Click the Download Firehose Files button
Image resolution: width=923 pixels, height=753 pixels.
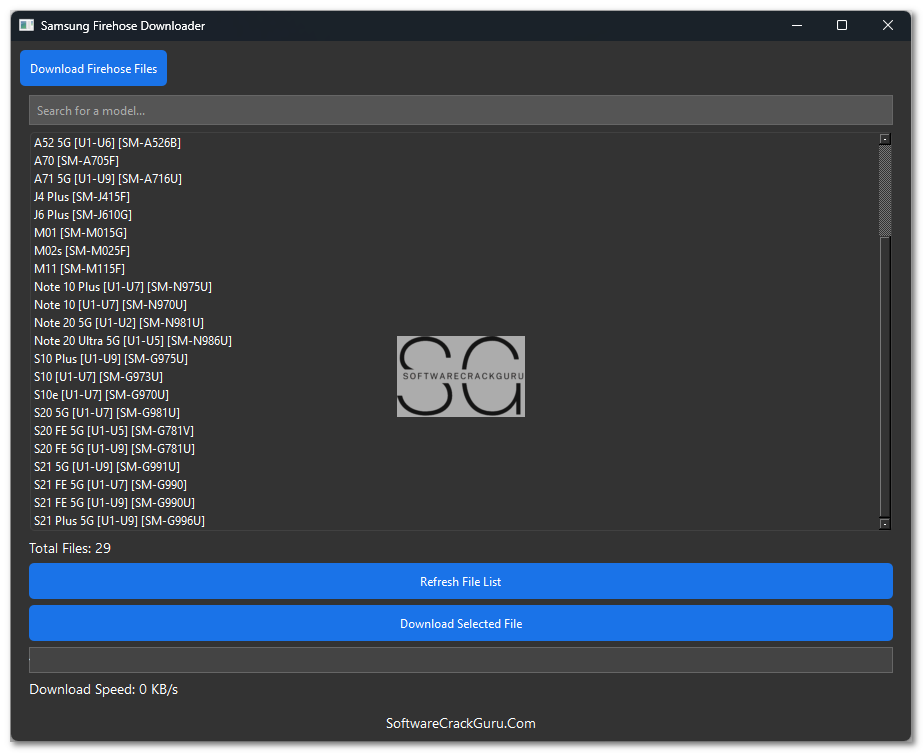coord(93,68)
